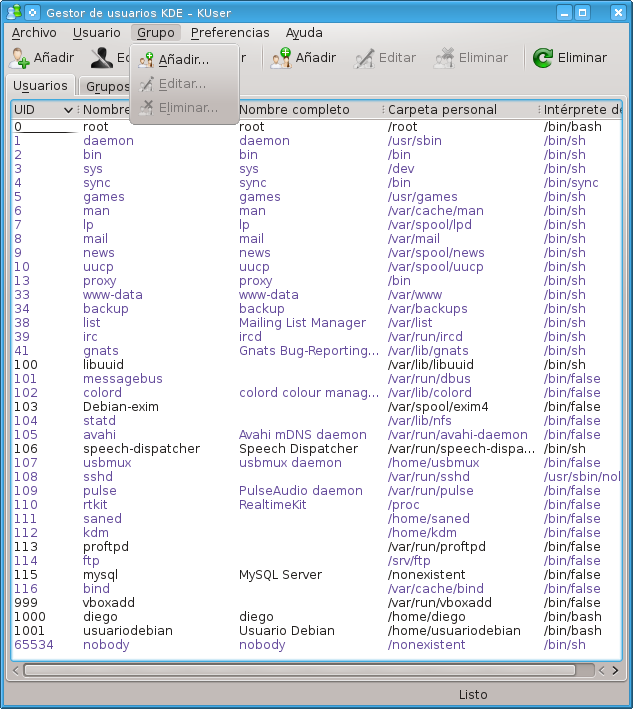Switch to the Grupos tab

[105, 86]
